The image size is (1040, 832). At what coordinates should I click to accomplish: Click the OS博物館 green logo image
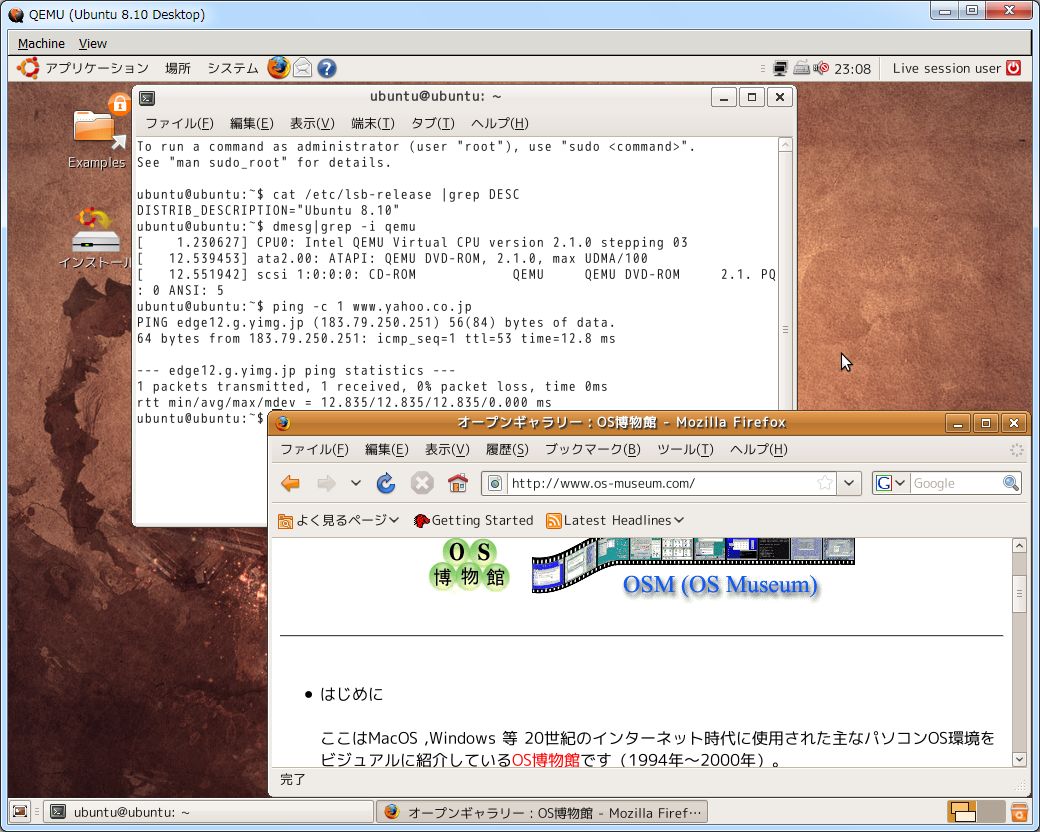pyautogui.click(x=470, y=565)
